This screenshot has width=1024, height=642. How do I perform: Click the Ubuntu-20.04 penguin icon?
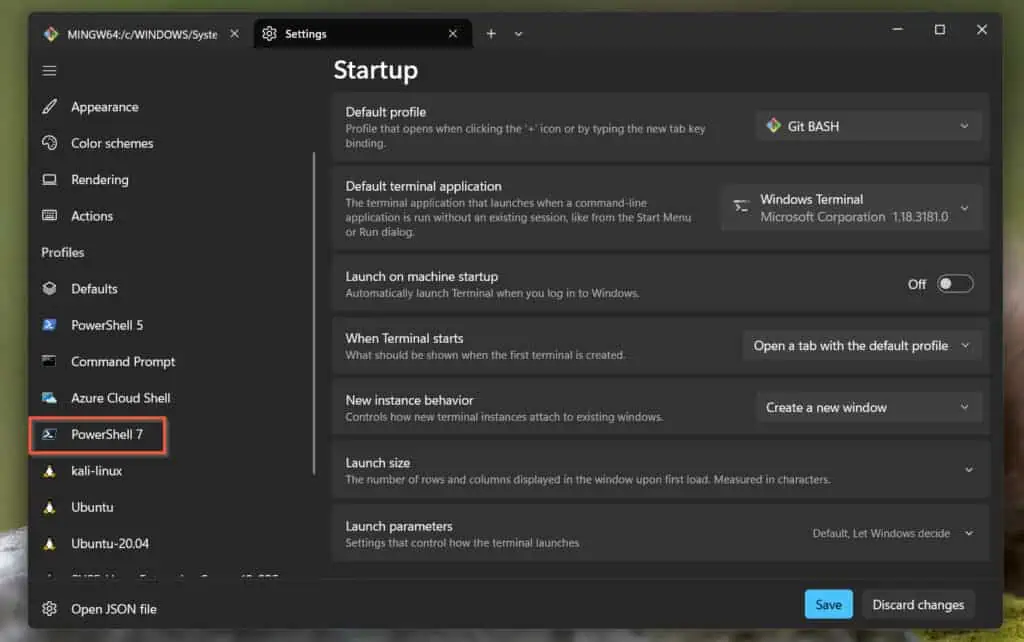coord(50,543)
